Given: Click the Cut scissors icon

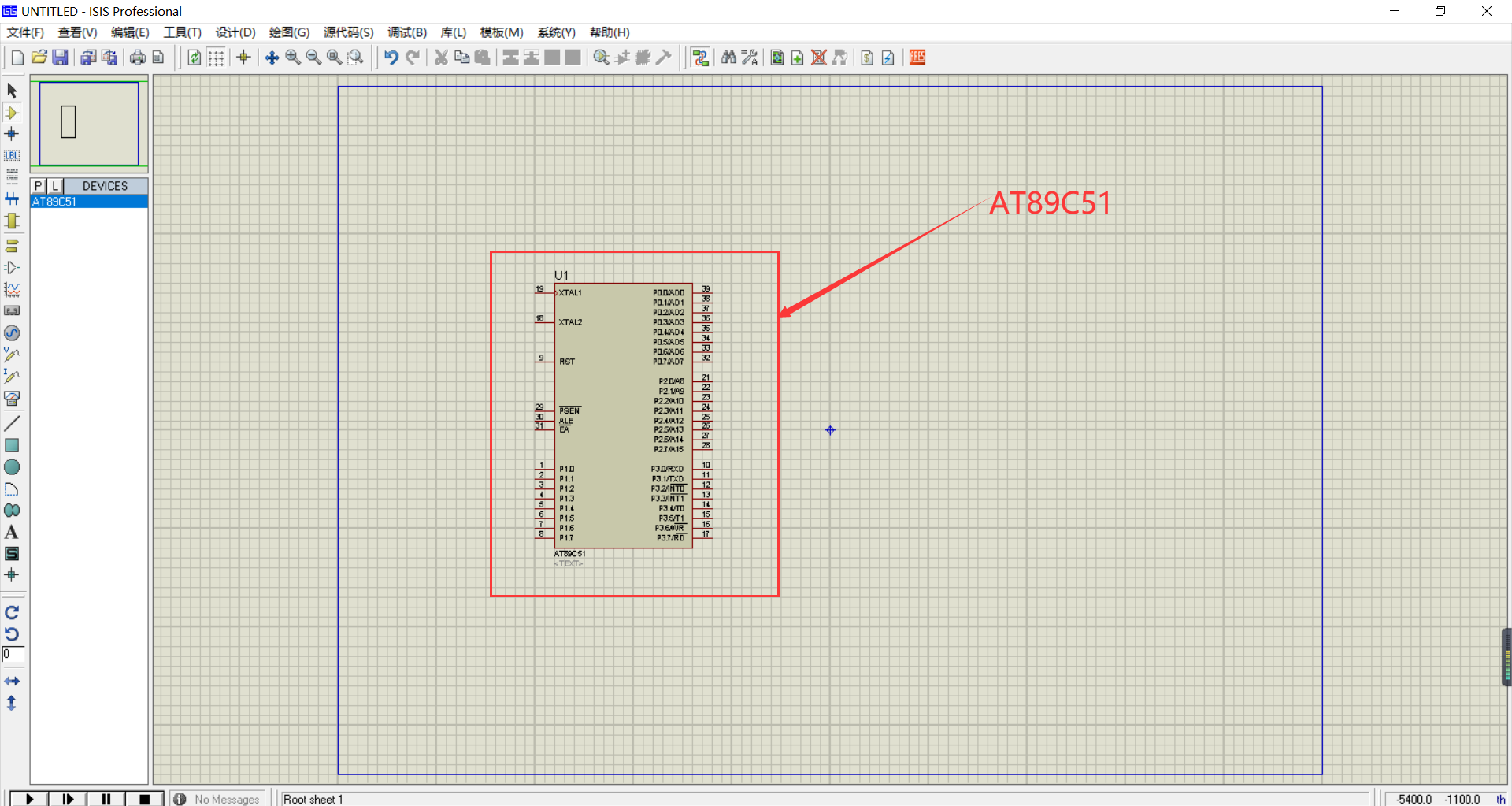Looking at the screenshot, I should coord(441,58).
